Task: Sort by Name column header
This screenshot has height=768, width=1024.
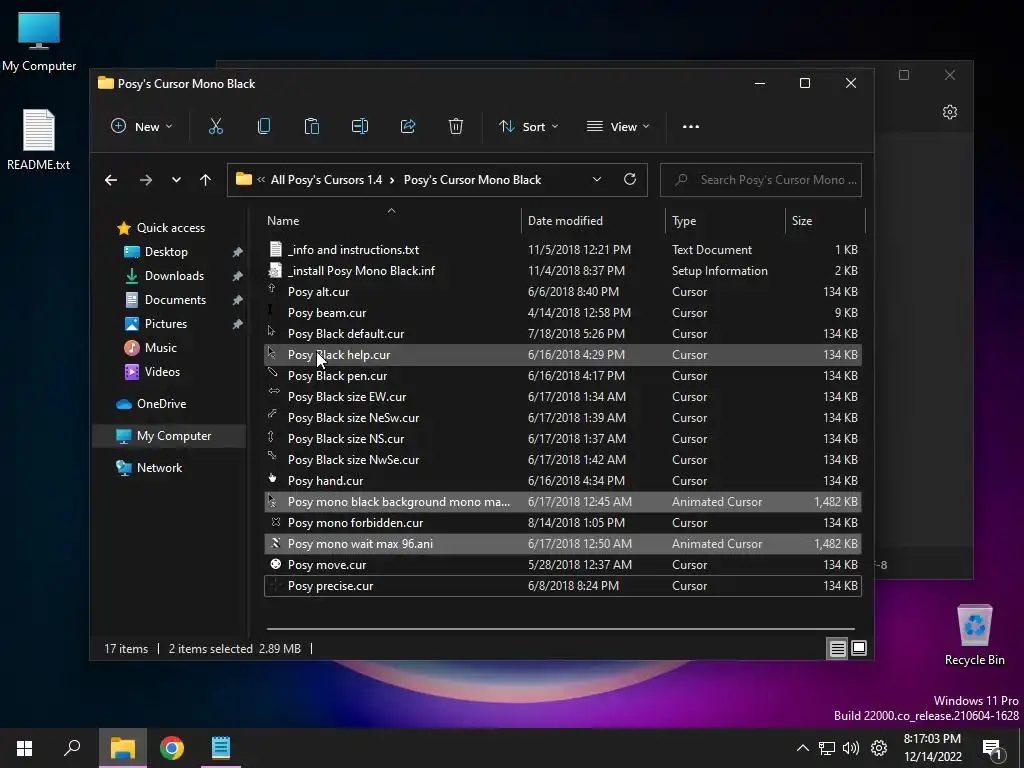Action: coord(391,221)
